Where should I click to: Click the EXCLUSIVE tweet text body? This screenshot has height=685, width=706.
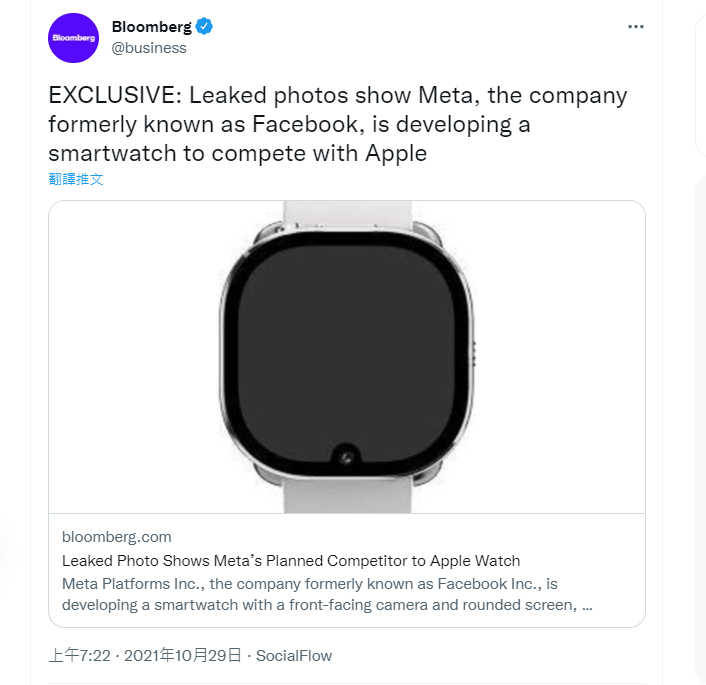click(337, 125)
